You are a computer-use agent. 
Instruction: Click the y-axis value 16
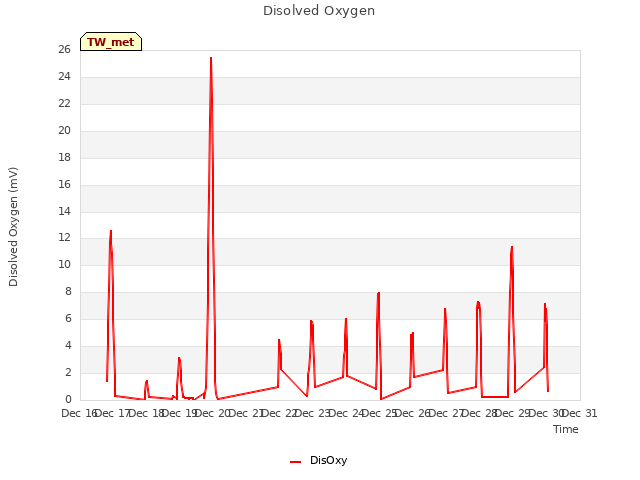click(x=64, y=184)
